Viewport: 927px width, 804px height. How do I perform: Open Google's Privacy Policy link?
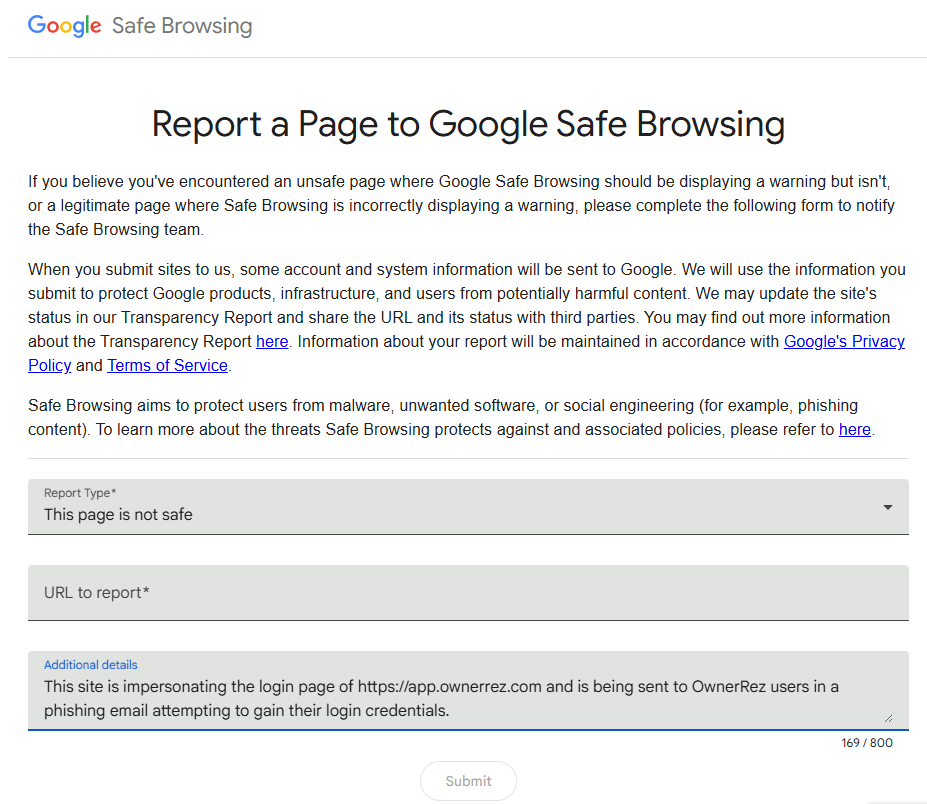pos(844,342)
